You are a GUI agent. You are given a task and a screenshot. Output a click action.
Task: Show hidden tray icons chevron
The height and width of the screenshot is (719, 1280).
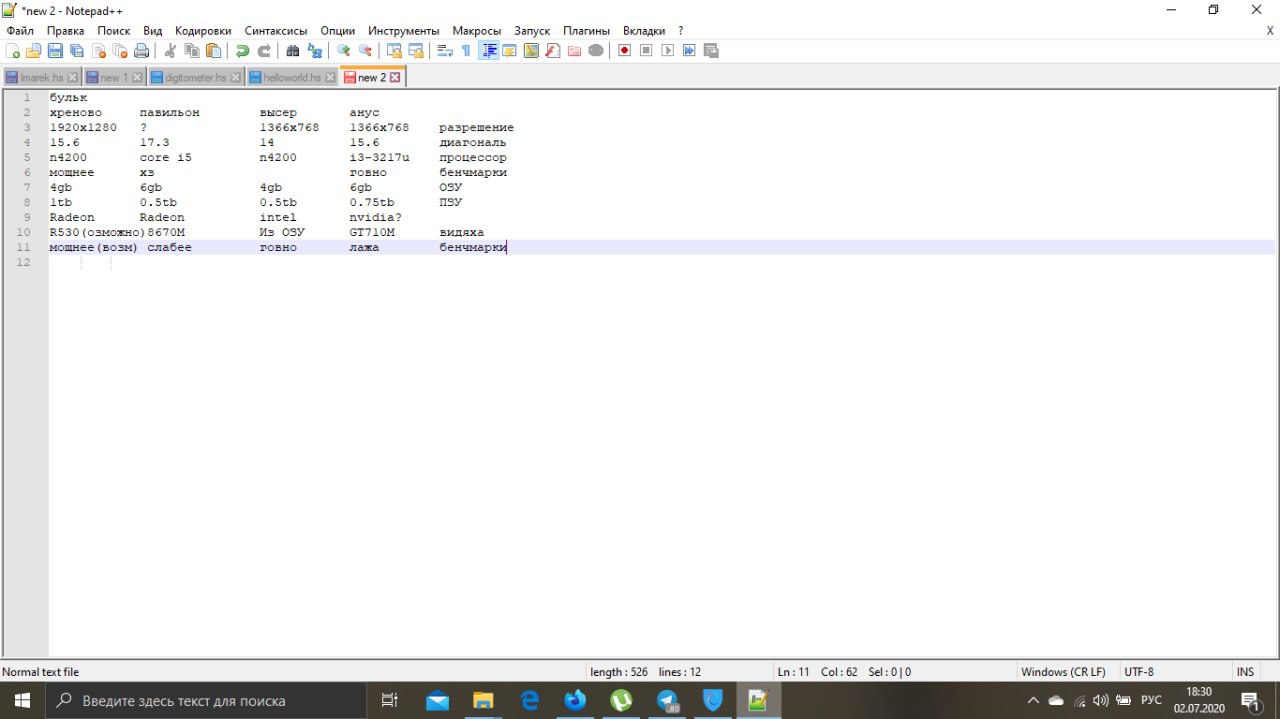[x=1033, y=701]
